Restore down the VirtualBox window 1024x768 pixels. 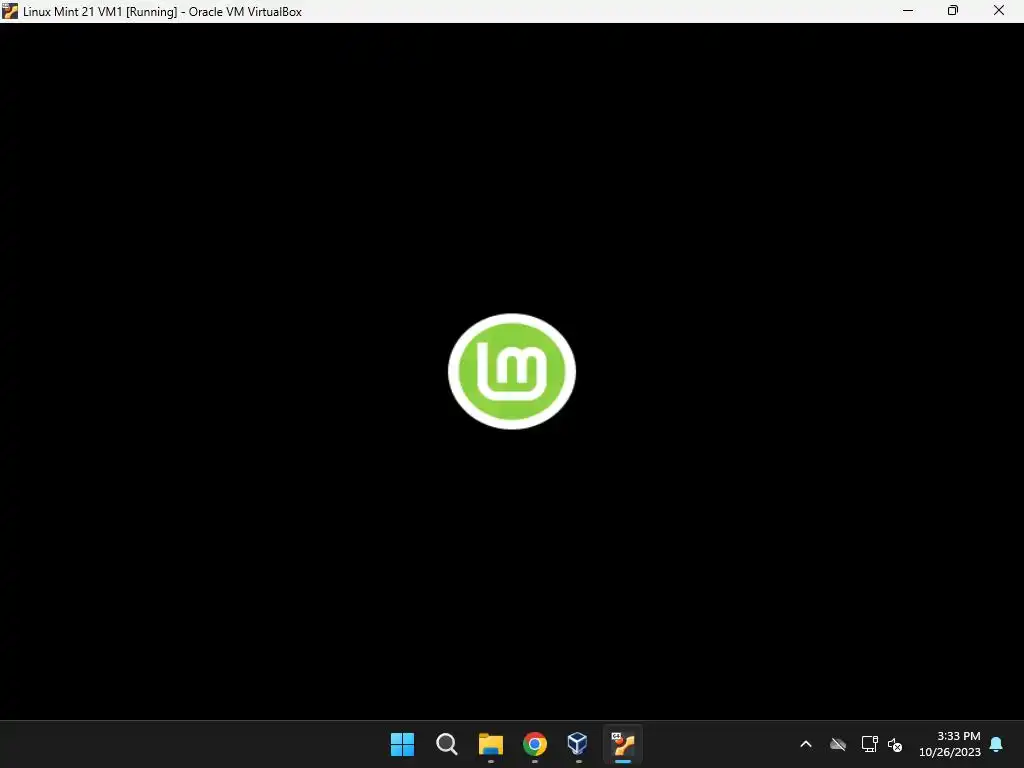click(953, 11)
